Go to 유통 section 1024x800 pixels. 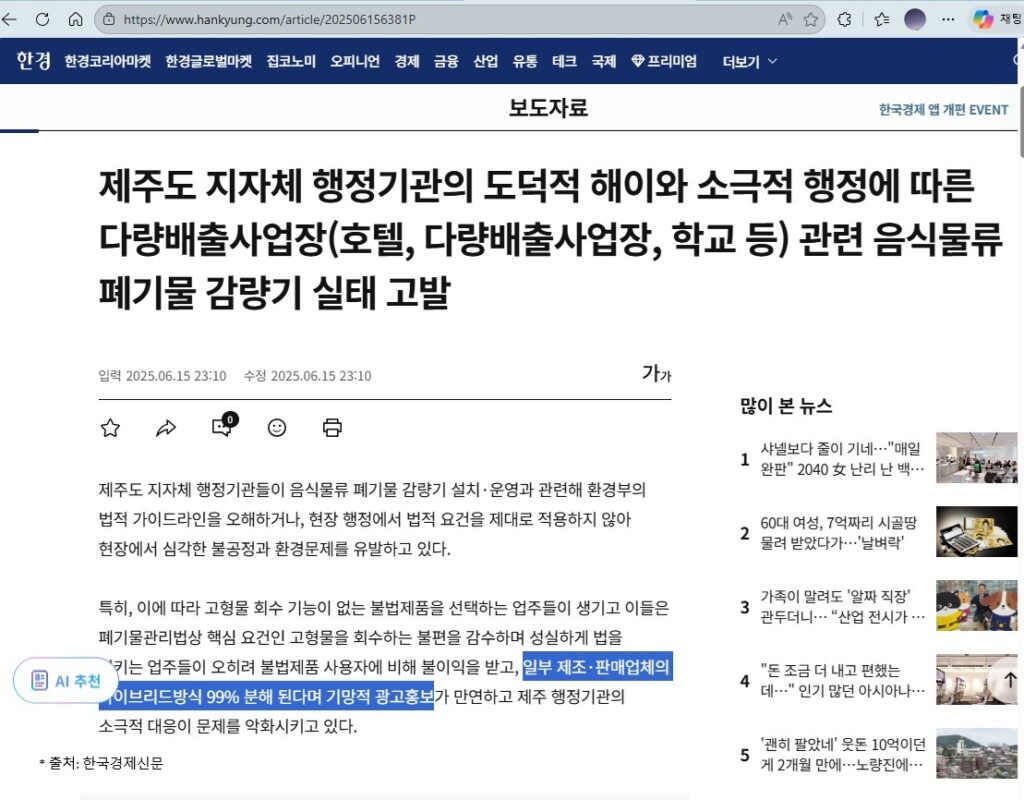[525, 61]
